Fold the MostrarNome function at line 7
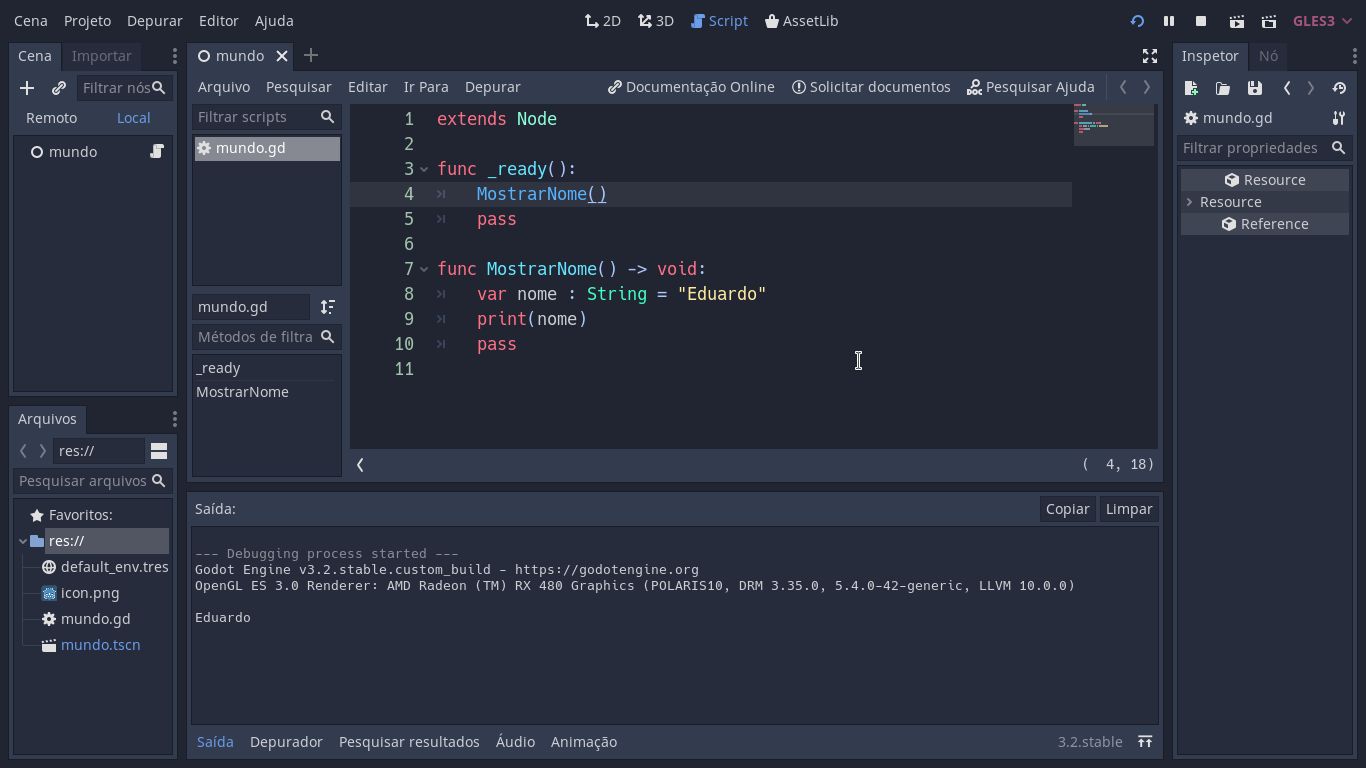This screenshot has width=1366, height=768. [x=424, y=269]
